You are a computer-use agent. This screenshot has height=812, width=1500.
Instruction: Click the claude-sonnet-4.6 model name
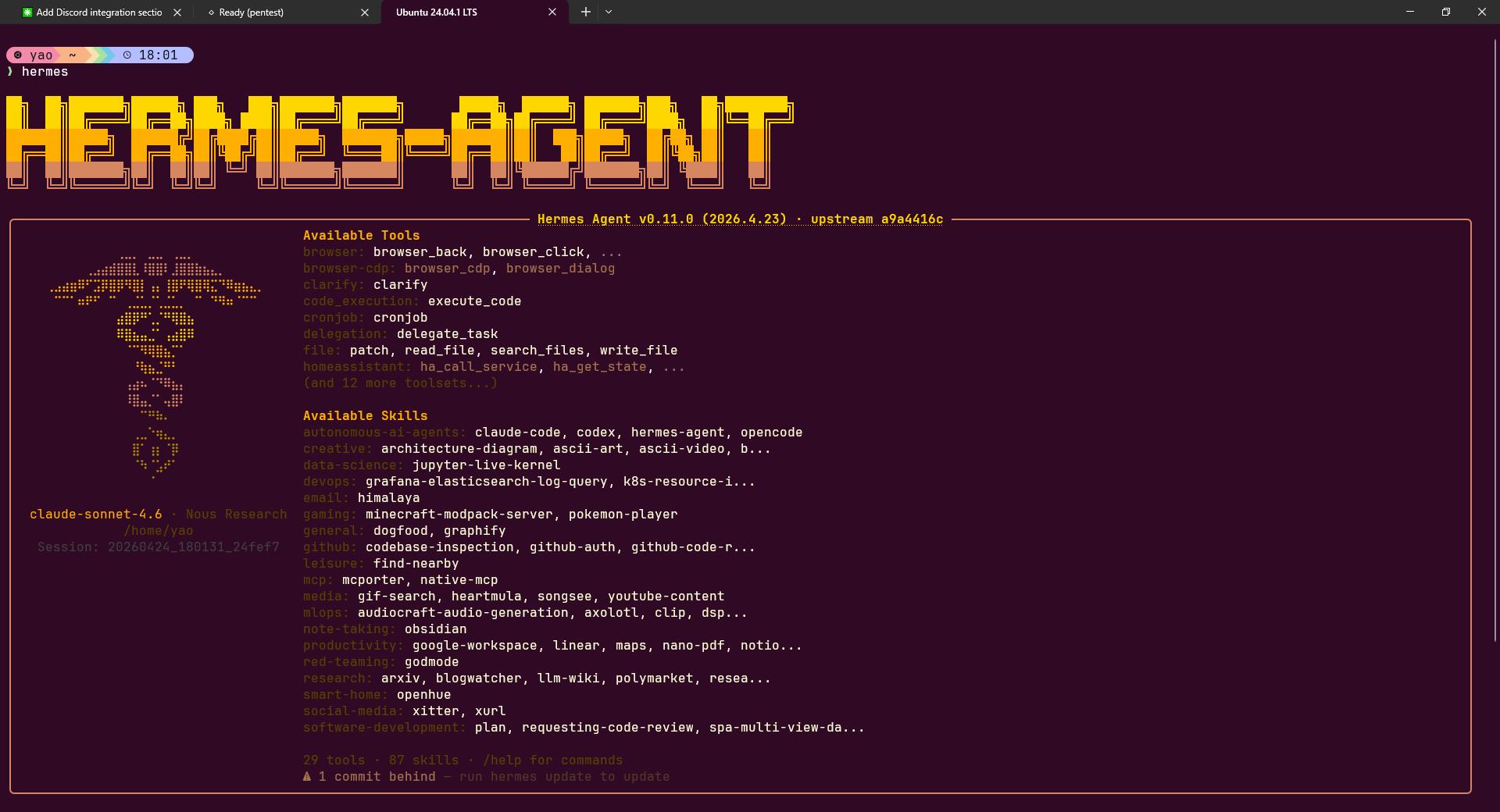pyautogui.click(x=96, y=515)
